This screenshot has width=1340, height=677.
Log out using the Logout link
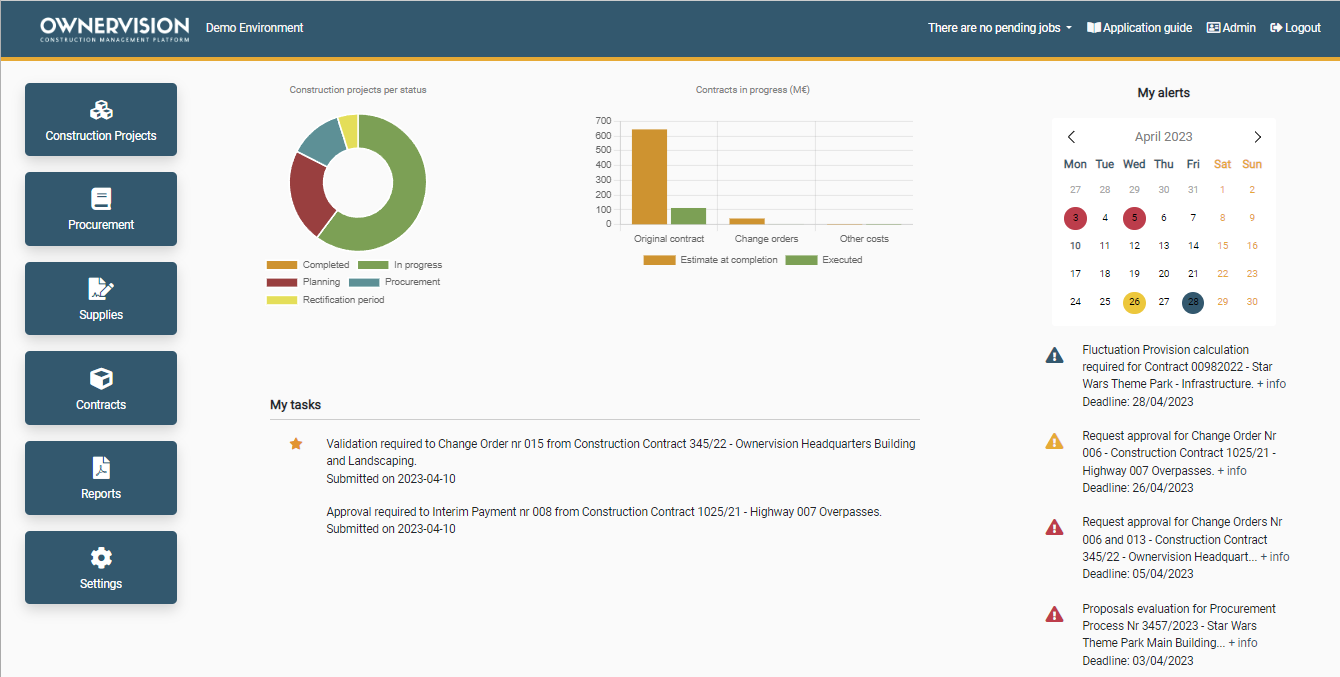tap(1295, 28)
